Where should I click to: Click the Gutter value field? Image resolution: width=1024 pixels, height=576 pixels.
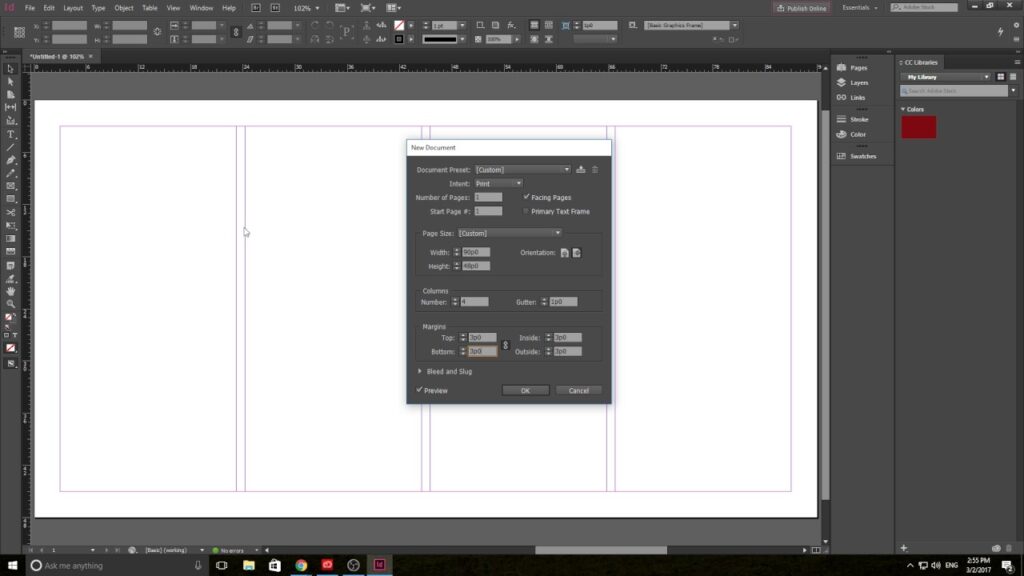point(564,300)
